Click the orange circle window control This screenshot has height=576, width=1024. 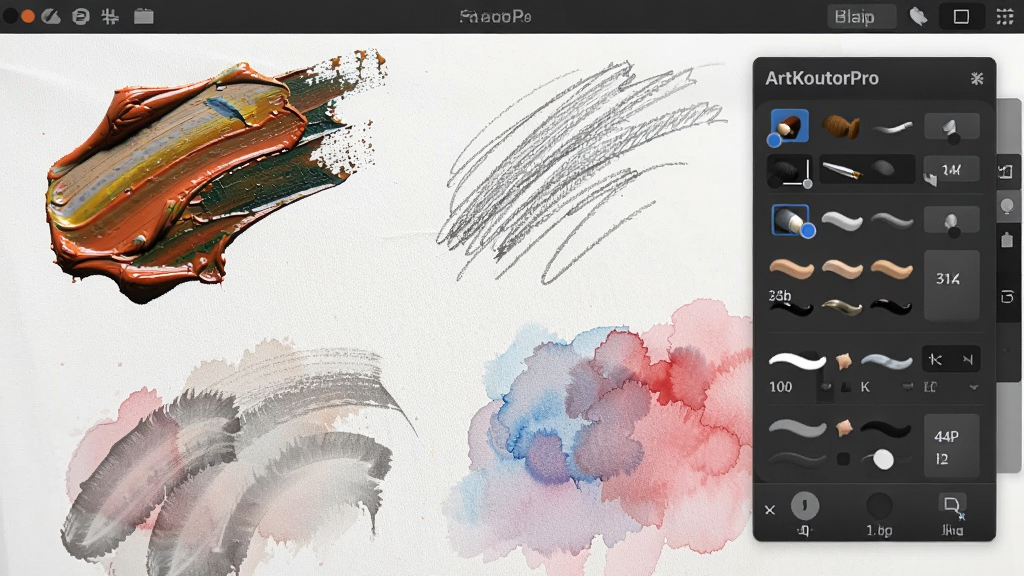pyautogui.click(x=28, y=16)
